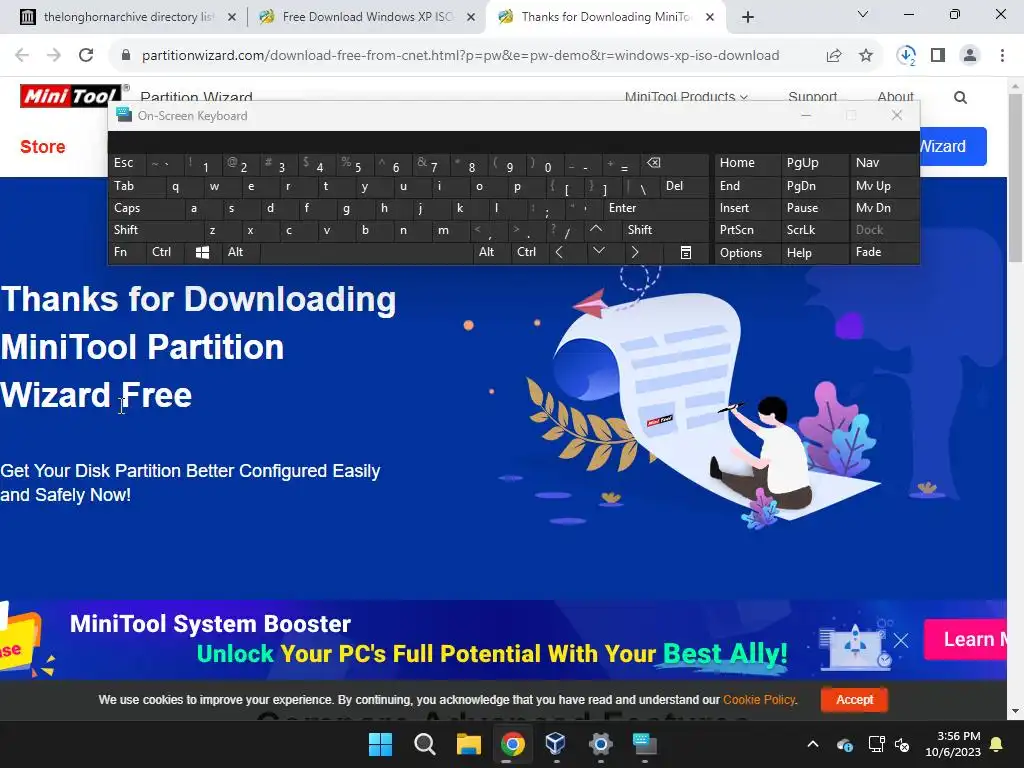Open the notifications bell in the taskbar
The height and width of the screenshot is (768, 1024).
[x=996, y=744]
